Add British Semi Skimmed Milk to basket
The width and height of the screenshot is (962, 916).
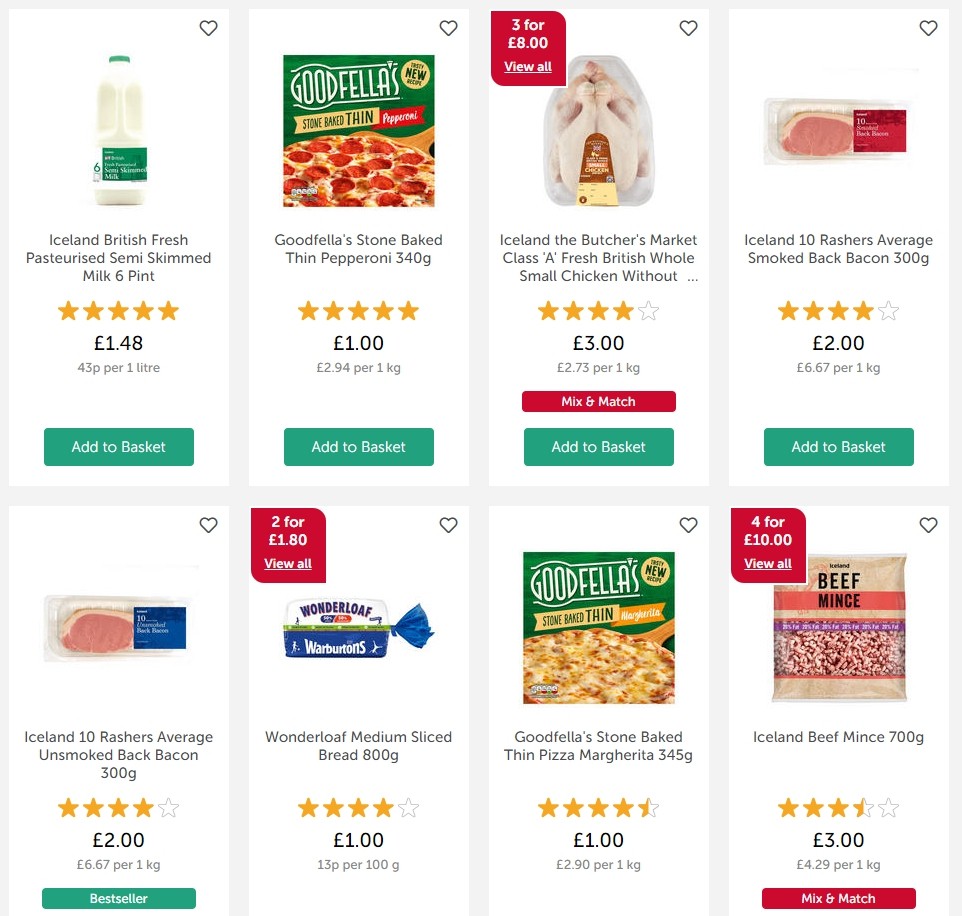tap(118, 447)
